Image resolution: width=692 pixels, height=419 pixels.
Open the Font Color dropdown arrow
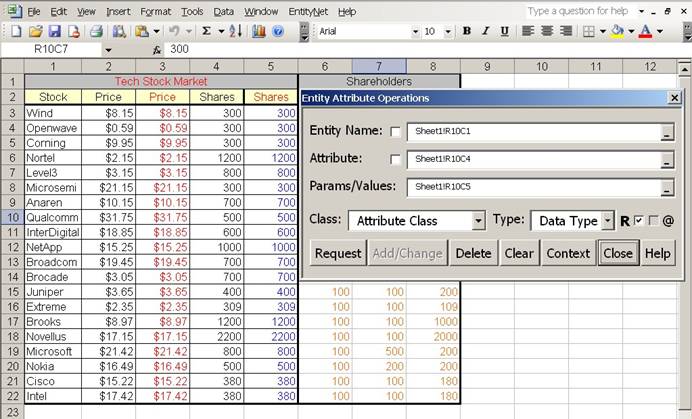[x=660, y=31]
